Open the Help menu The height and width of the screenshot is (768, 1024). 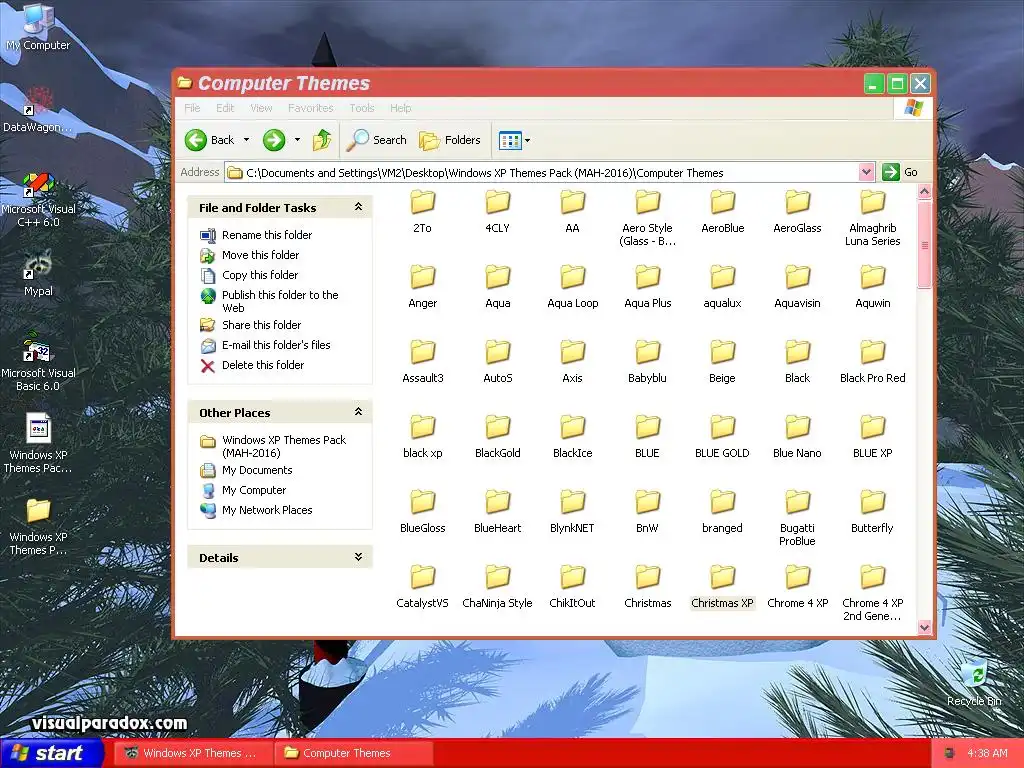point(400,108)
